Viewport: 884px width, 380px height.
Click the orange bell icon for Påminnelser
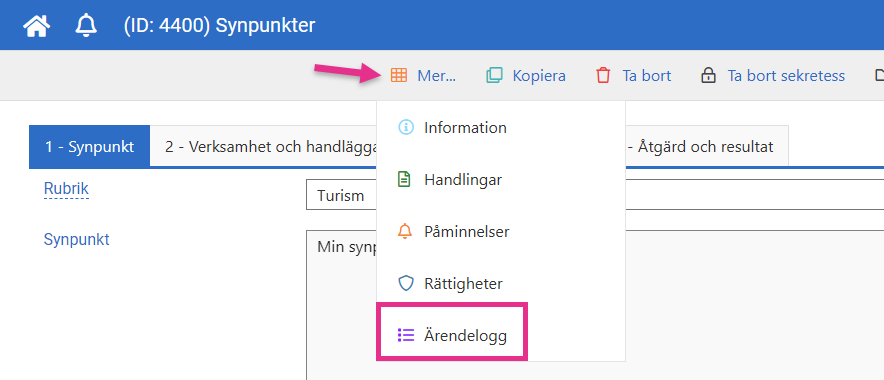tap(405, 231)
